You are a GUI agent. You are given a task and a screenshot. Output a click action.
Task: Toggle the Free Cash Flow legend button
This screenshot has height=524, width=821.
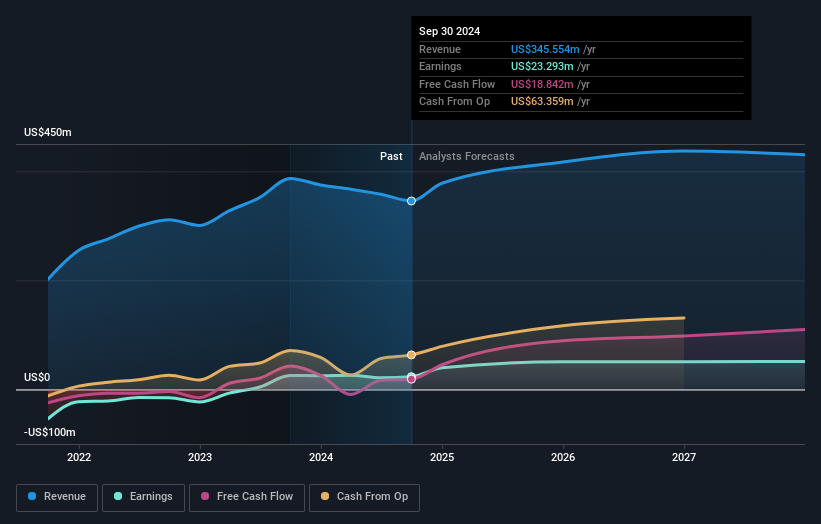[247, 497]
